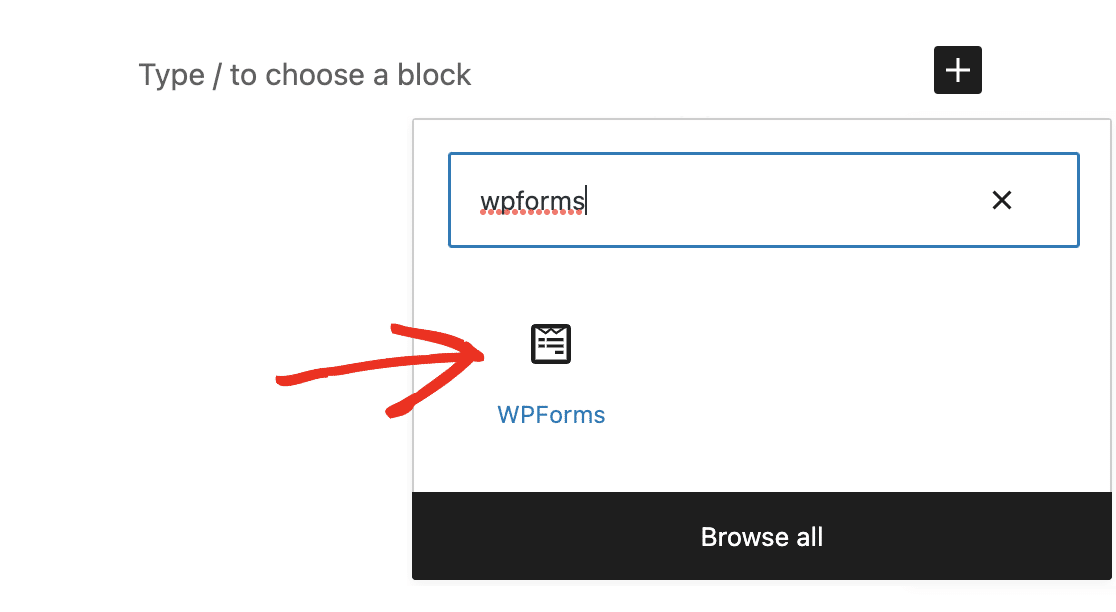The height and width of the screenshot is (612, 1116).
Task: Click the typed 'wpforms' search text
Action: pyautogui.click(x=531, y=201)
